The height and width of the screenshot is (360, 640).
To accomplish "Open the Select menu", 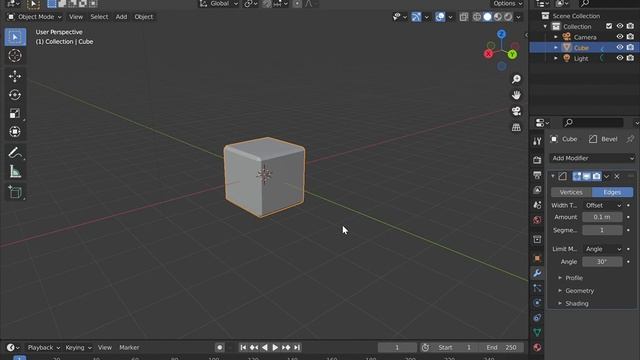I will [x=99, y=17].
